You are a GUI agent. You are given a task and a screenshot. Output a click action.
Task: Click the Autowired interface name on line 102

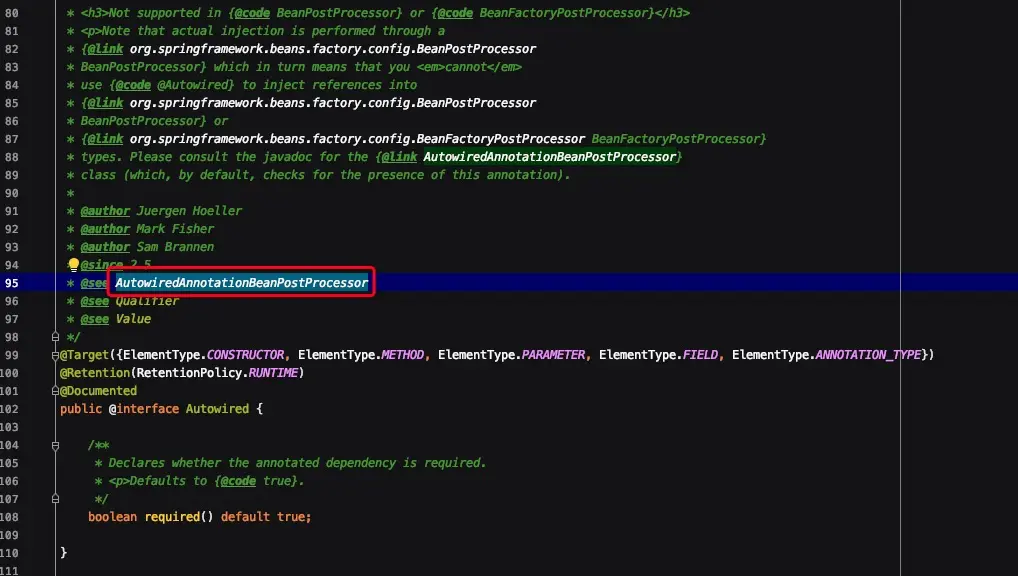coord(217,408)
